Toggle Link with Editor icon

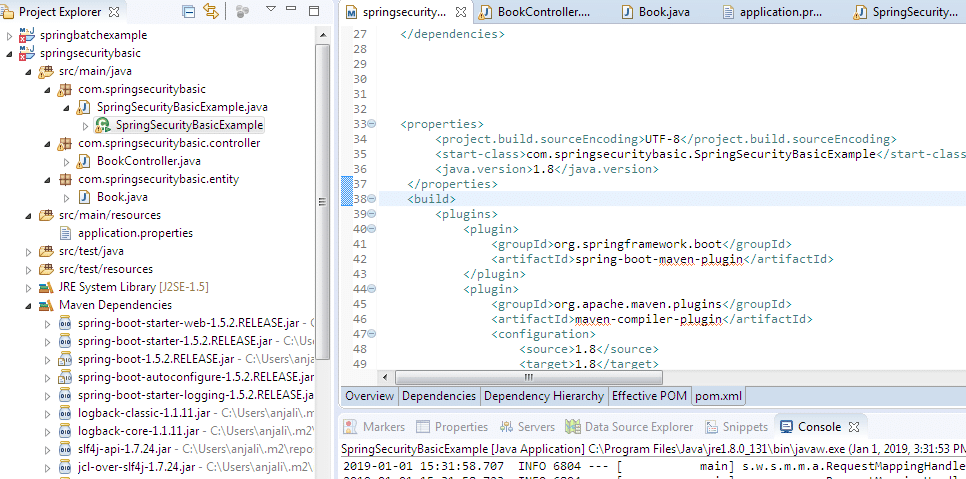click(x=210, y=12)
